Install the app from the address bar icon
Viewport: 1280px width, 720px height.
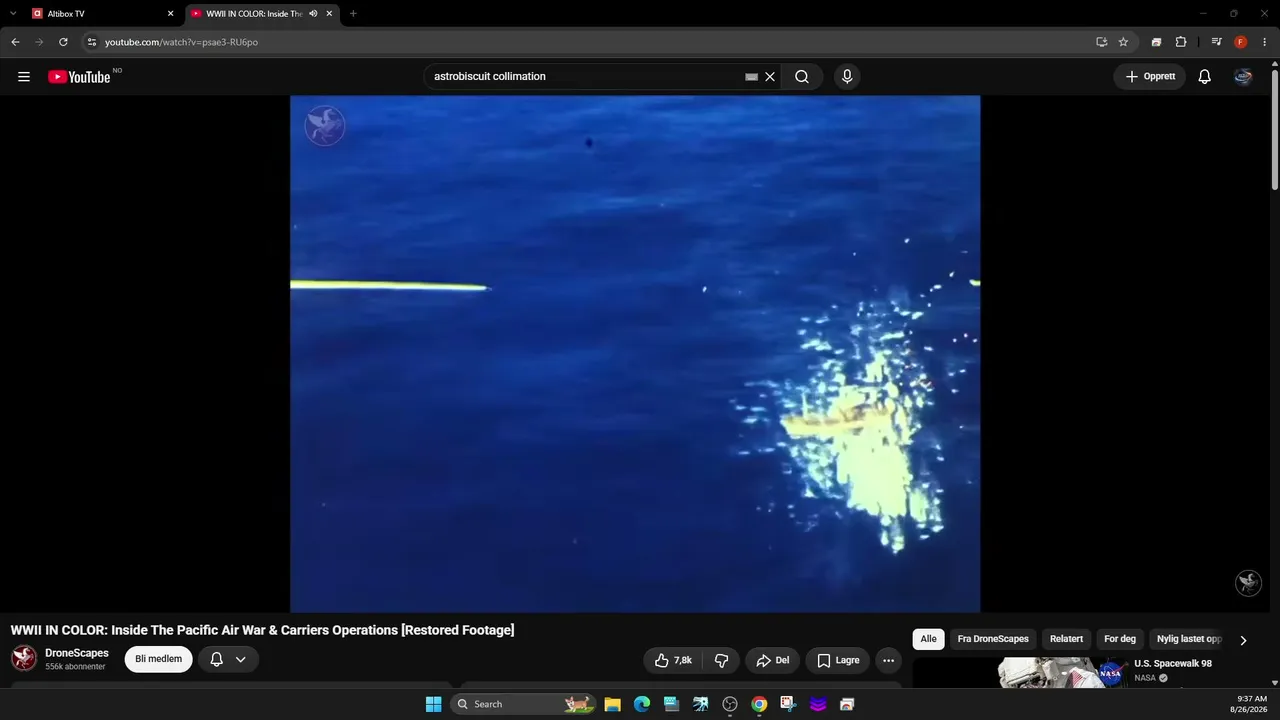tap(1101, 42)
